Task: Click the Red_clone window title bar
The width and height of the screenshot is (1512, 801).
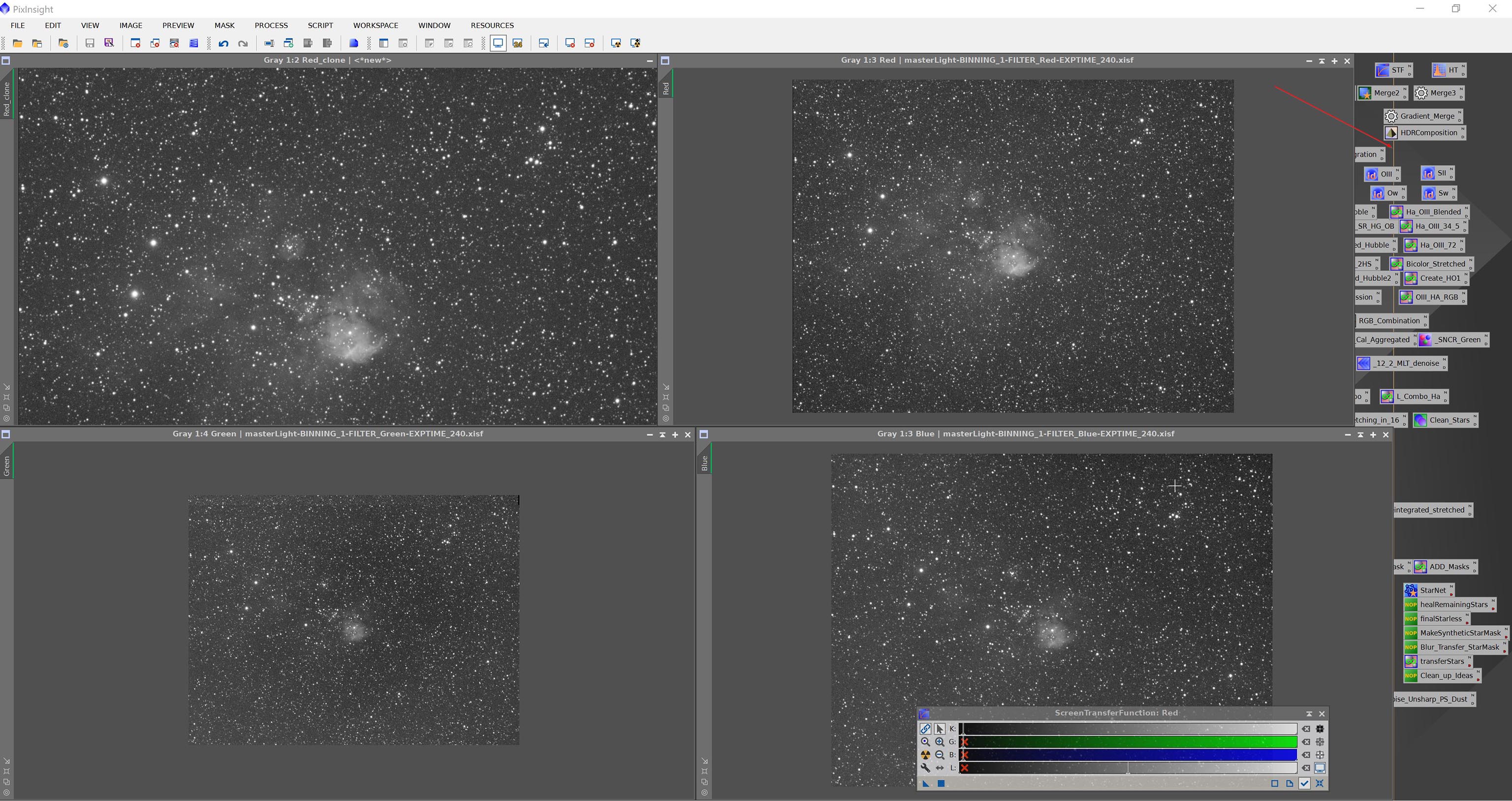Action: pos(327,61)
